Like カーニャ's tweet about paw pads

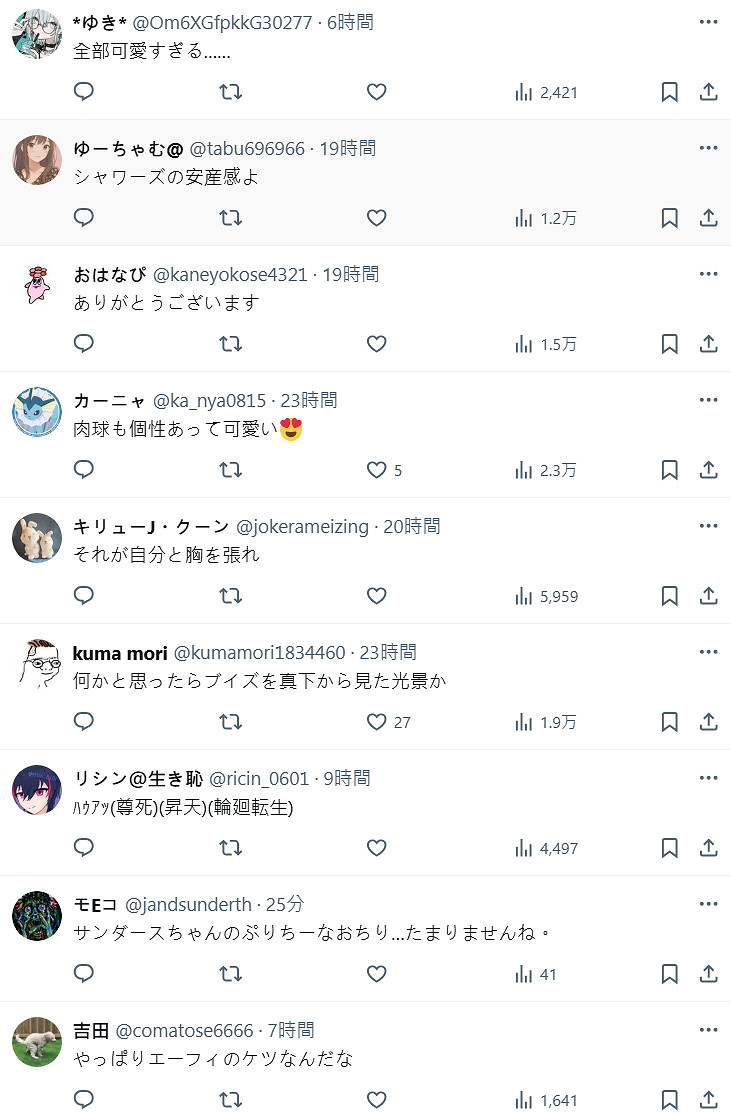(376, 469)
